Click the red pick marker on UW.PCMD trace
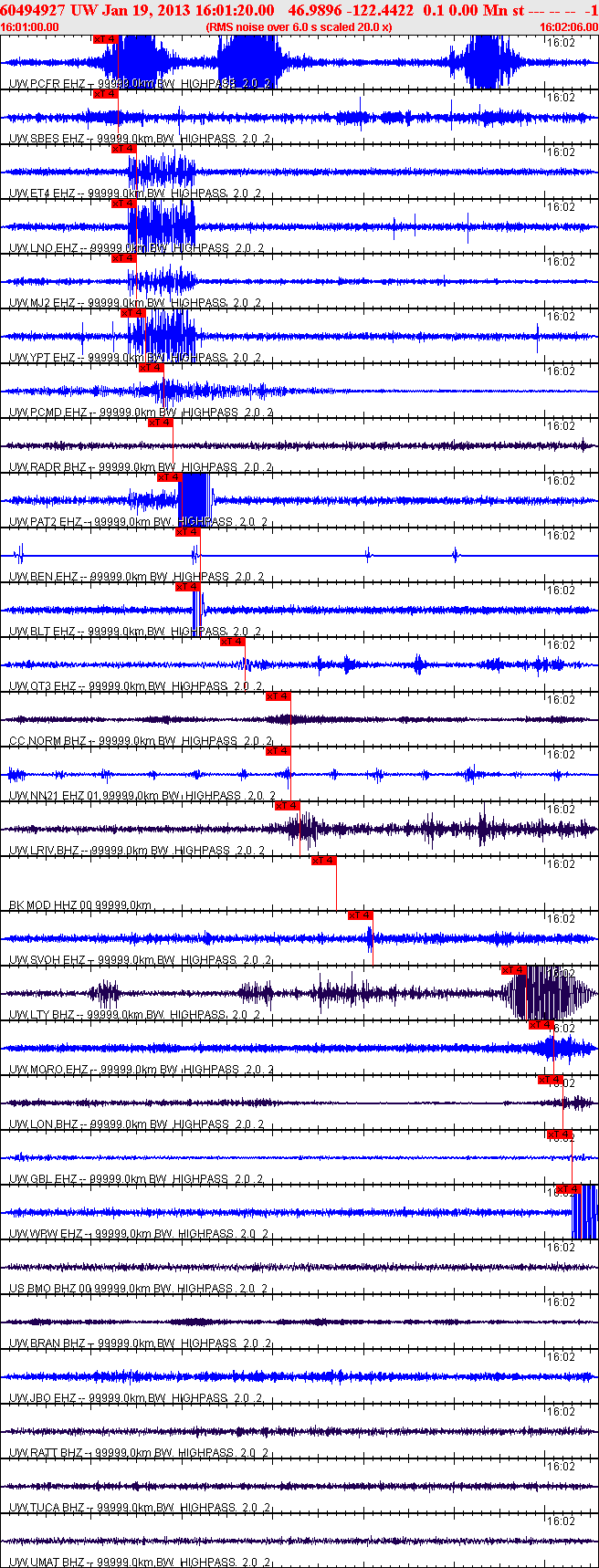 coord(151,368)
